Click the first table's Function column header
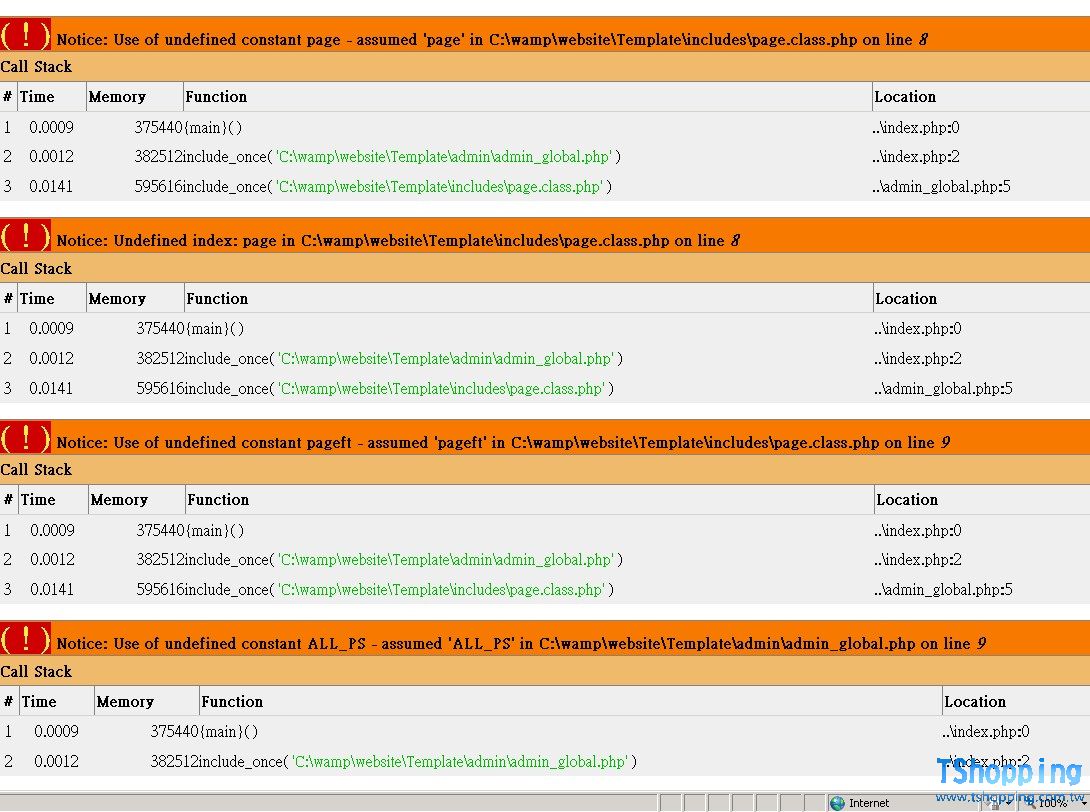This screenshot has width=1090, height=812. 216,97
